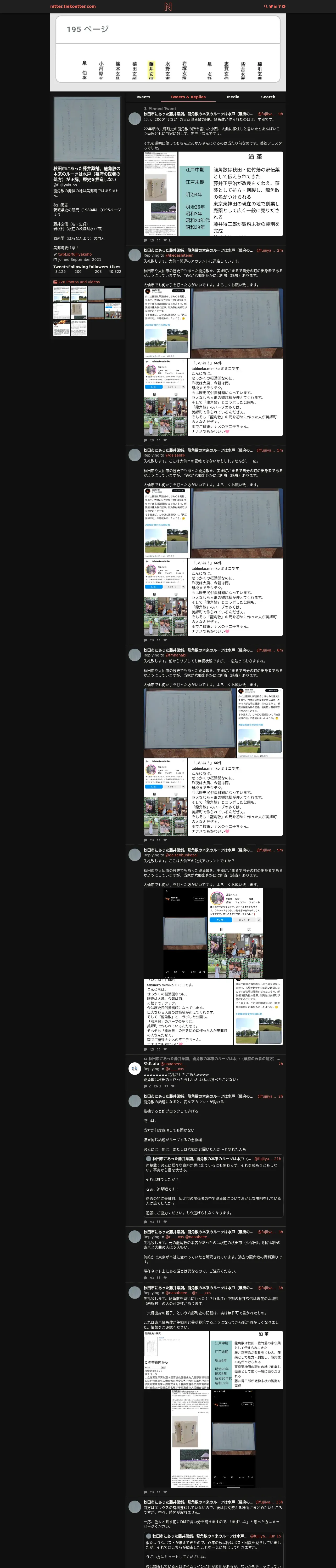Open the profile avatar photo
The height and width of the screenshot is (1568, 336).
point(87,129)
